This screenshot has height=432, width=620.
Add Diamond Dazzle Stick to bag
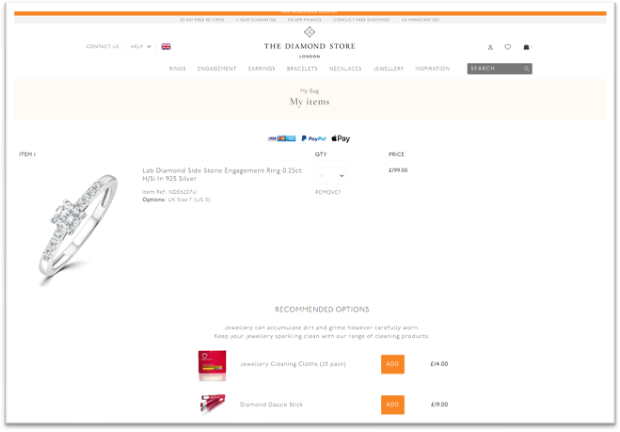pyautogui.click(x=393, y=405)
